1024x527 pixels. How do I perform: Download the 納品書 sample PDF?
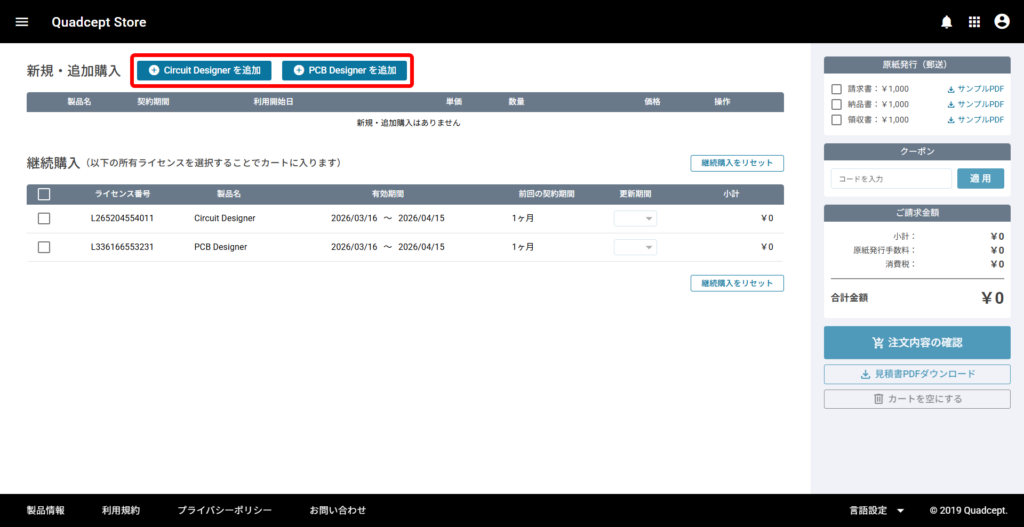point(975,104)
